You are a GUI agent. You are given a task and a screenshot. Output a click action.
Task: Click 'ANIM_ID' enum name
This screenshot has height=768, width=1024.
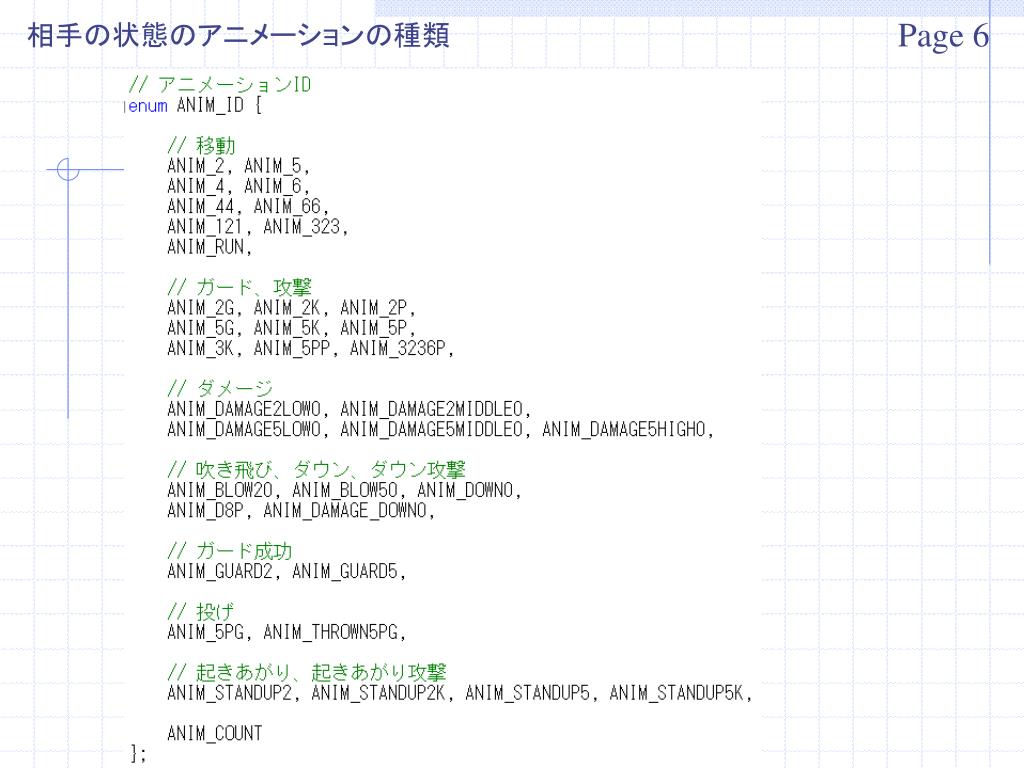[x=210, y=106]
